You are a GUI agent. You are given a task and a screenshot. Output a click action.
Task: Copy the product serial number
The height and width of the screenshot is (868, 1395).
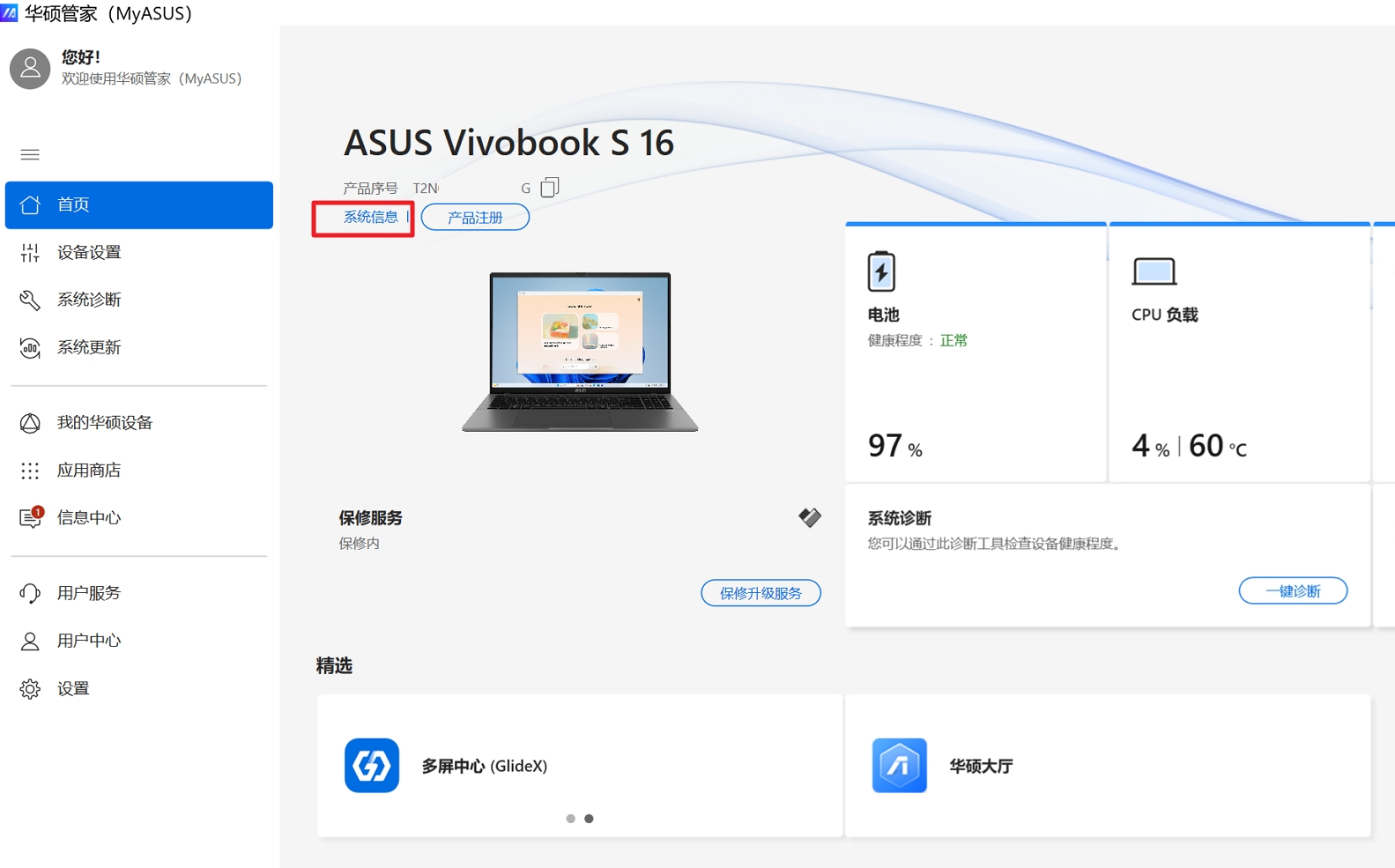click(x=550, y=187)
